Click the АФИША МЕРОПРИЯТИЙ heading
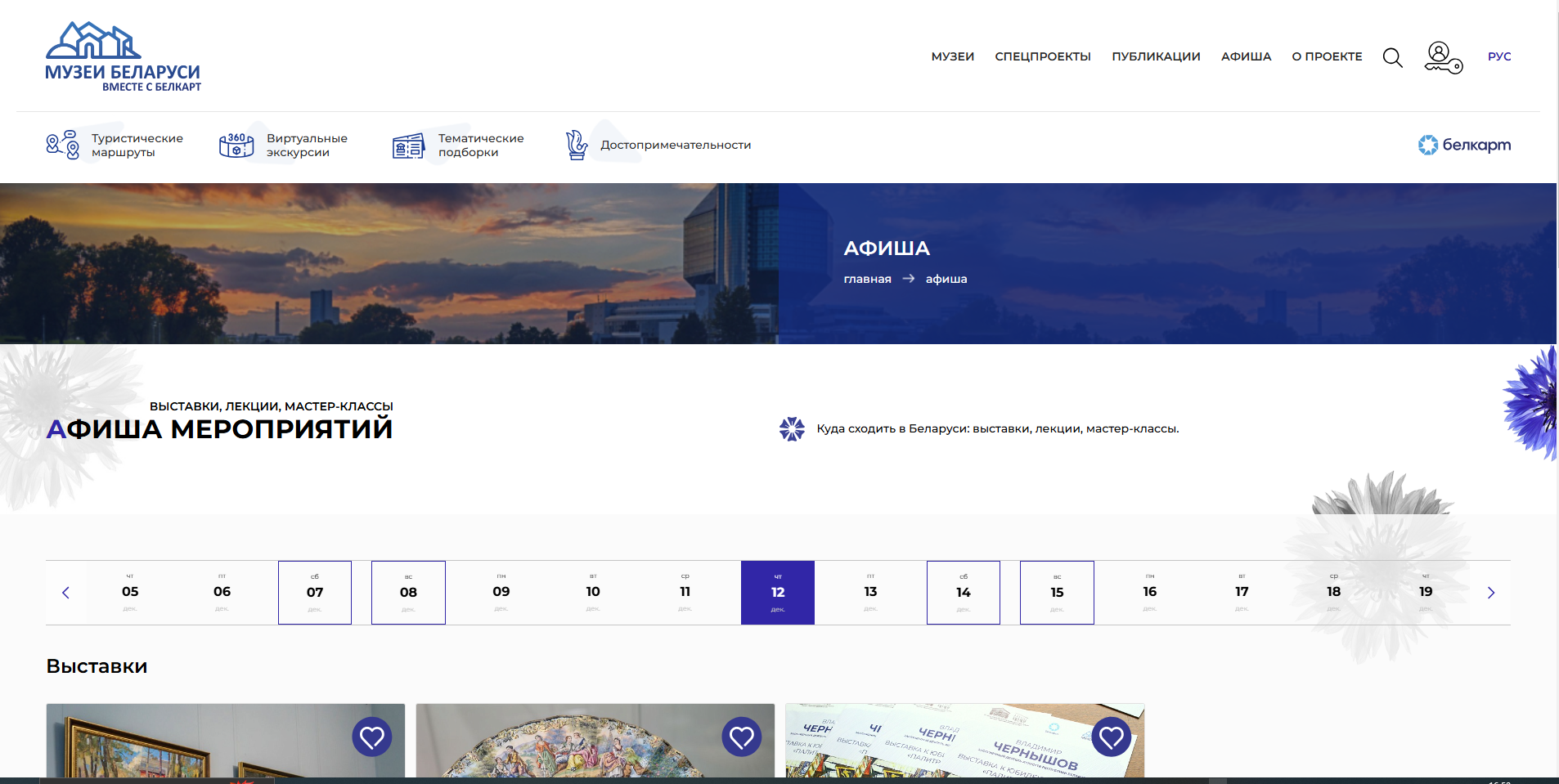 pos(219,429)
